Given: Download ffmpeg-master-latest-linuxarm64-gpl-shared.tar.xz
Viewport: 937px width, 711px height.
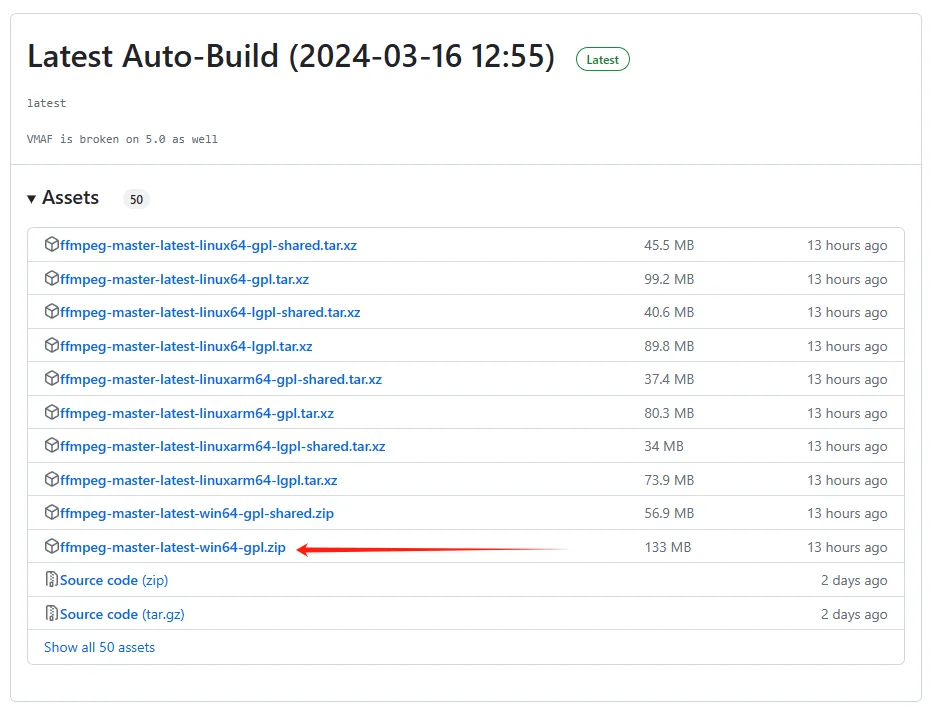Looking at the screenshot, I should click(x=221, y=379).
